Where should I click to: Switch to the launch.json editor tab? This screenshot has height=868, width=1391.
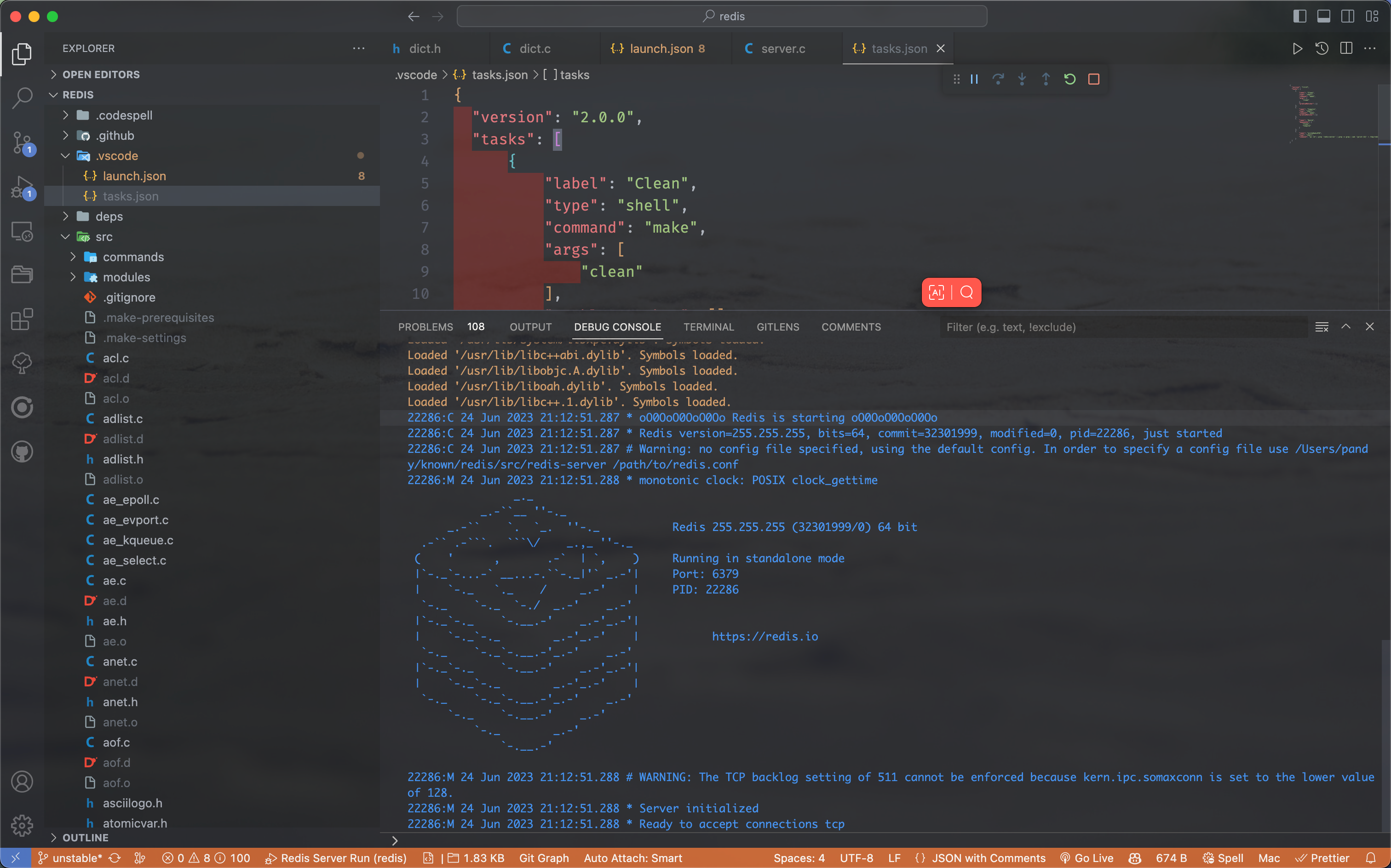pos(666,49)
